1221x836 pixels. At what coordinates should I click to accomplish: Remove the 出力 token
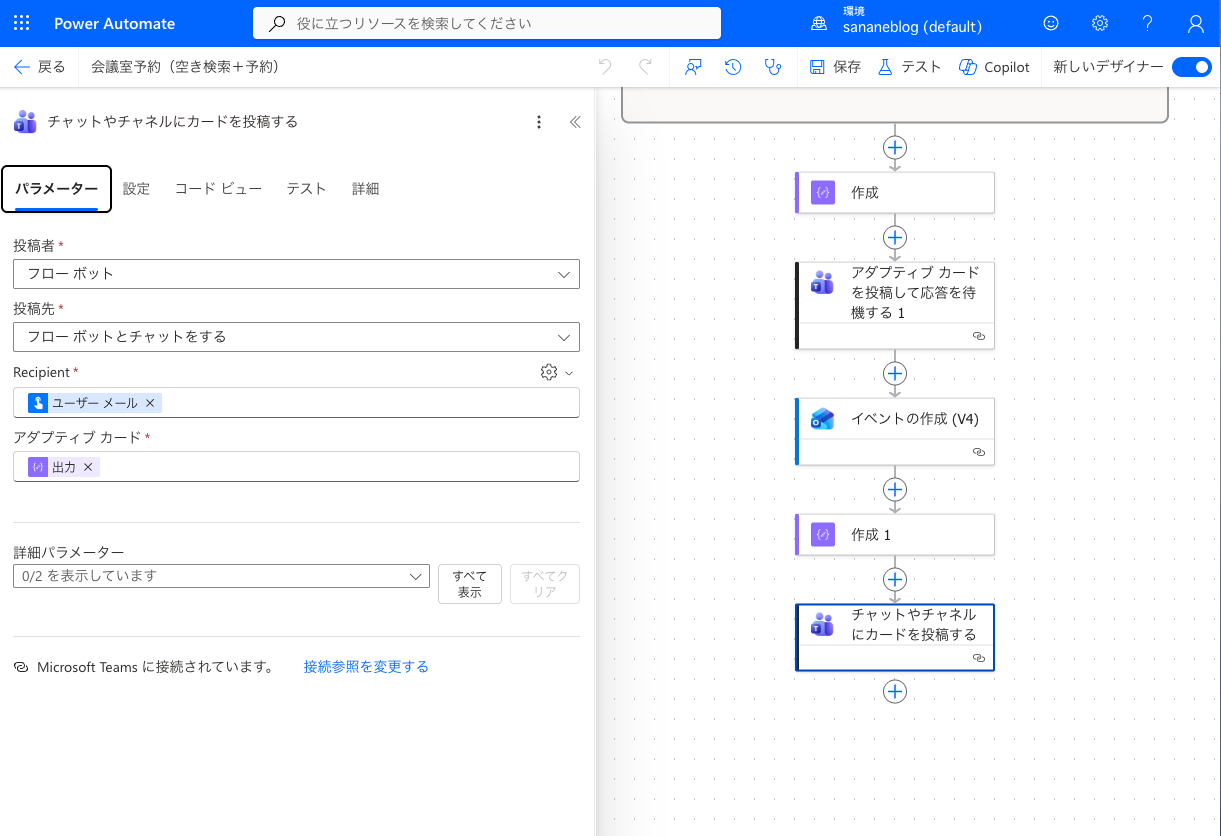point(88,467)
